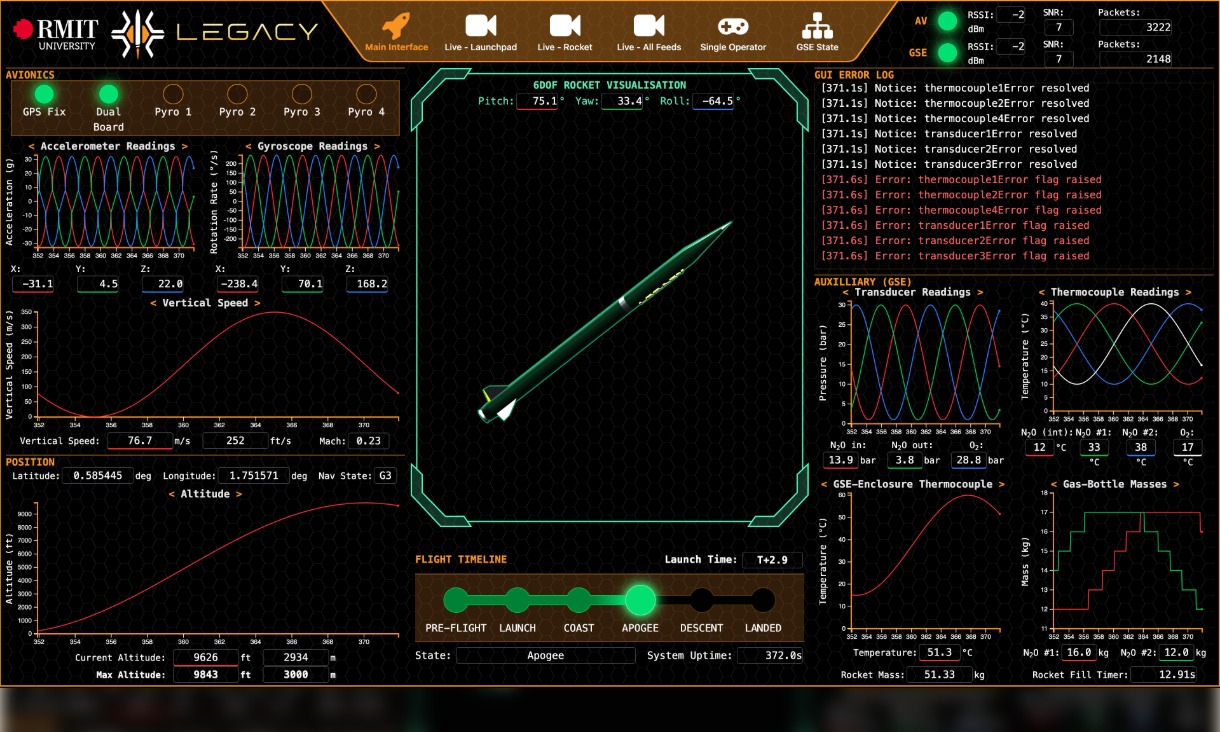The image size is (1220, 732).
Task: Select the DESCENT timeline node
Action: click(702, 600)
